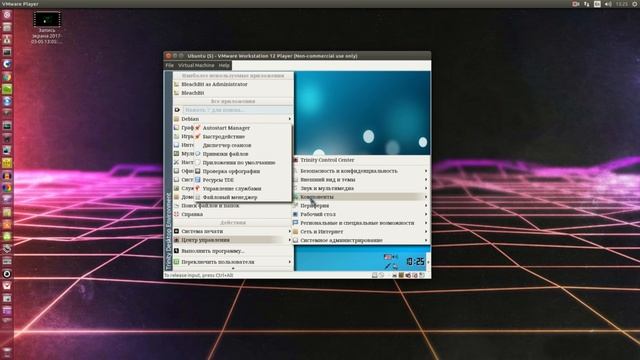
Task: Click the menu search input field
Action: [238, 110]
